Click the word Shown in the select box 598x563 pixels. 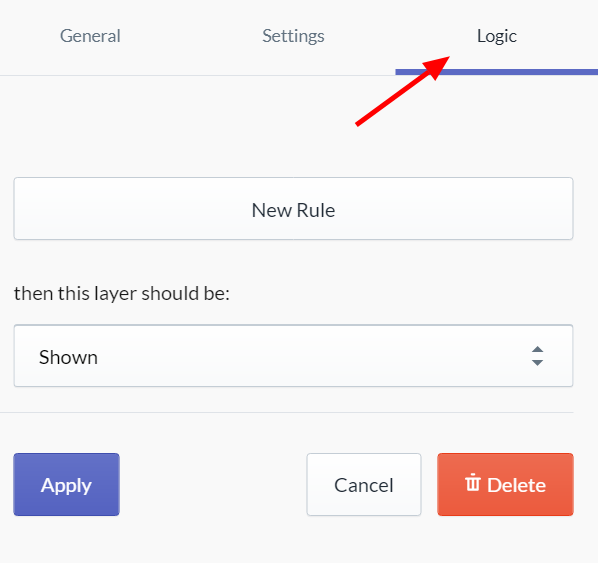click(x=68, y=357)
